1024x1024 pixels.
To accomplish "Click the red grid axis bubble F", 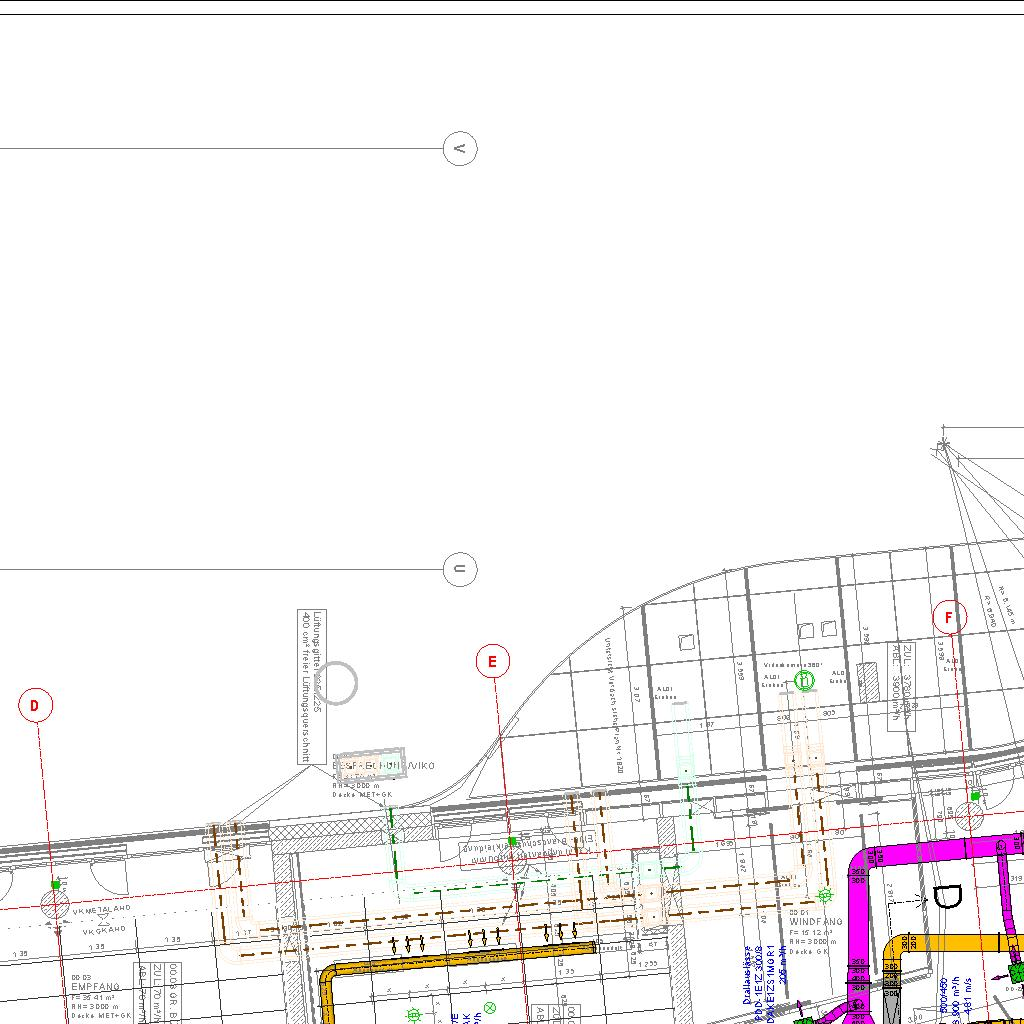I will (949, 618).
